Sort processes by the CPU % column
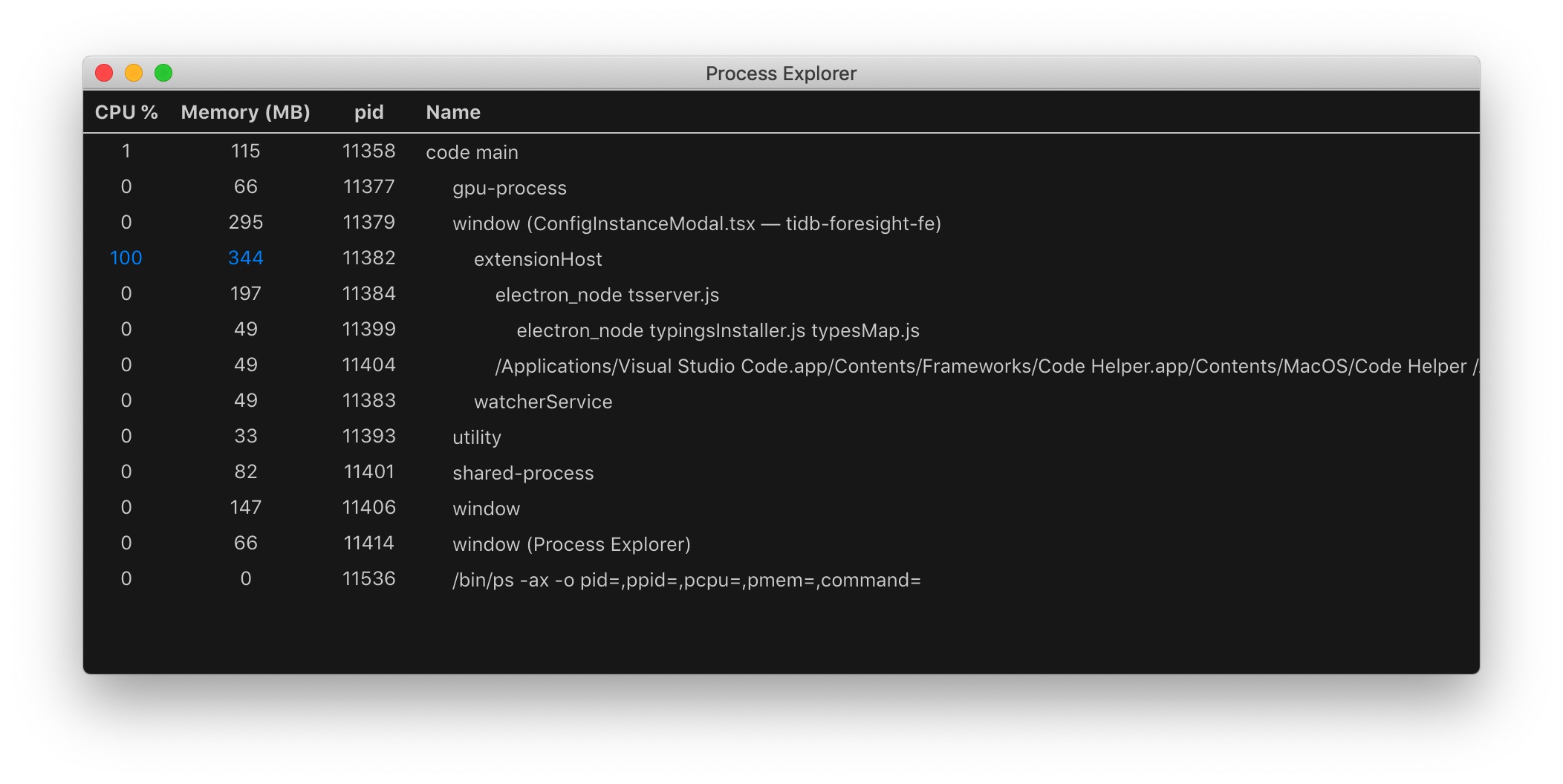This screenshot has width=1563, height=784. 126,112
